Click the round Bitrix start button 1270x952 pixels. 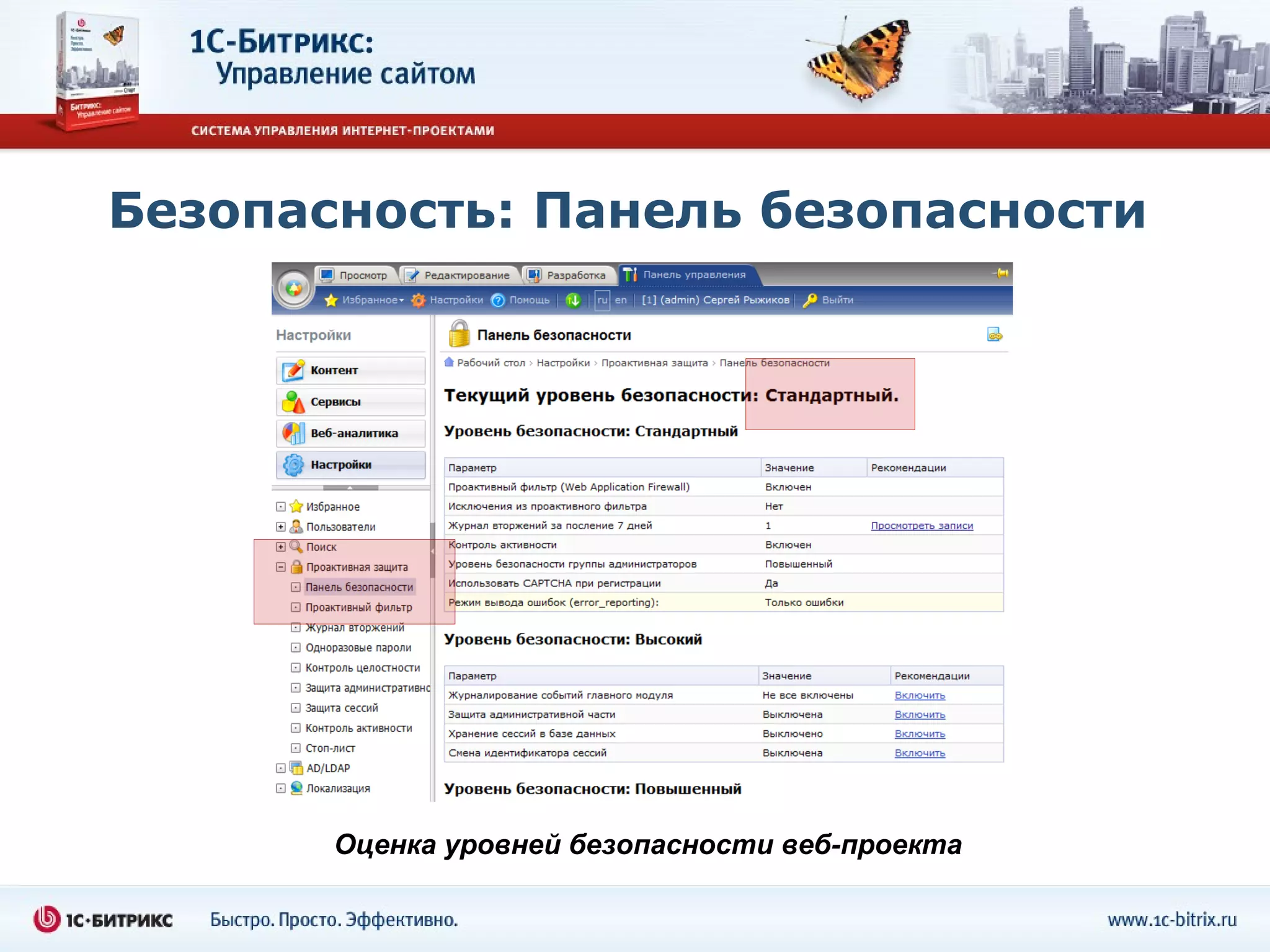[294, 288]
